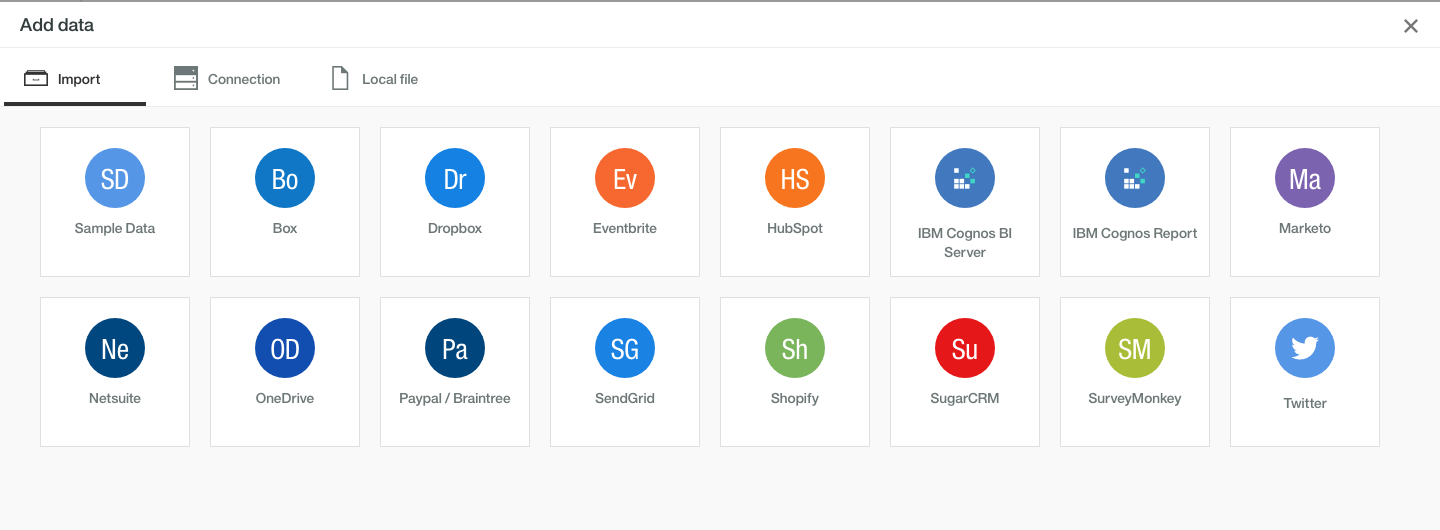This screenshot has width=1440, height=530.
Task: Select the Paypal / Braintree icon
Action: point(455,349)
